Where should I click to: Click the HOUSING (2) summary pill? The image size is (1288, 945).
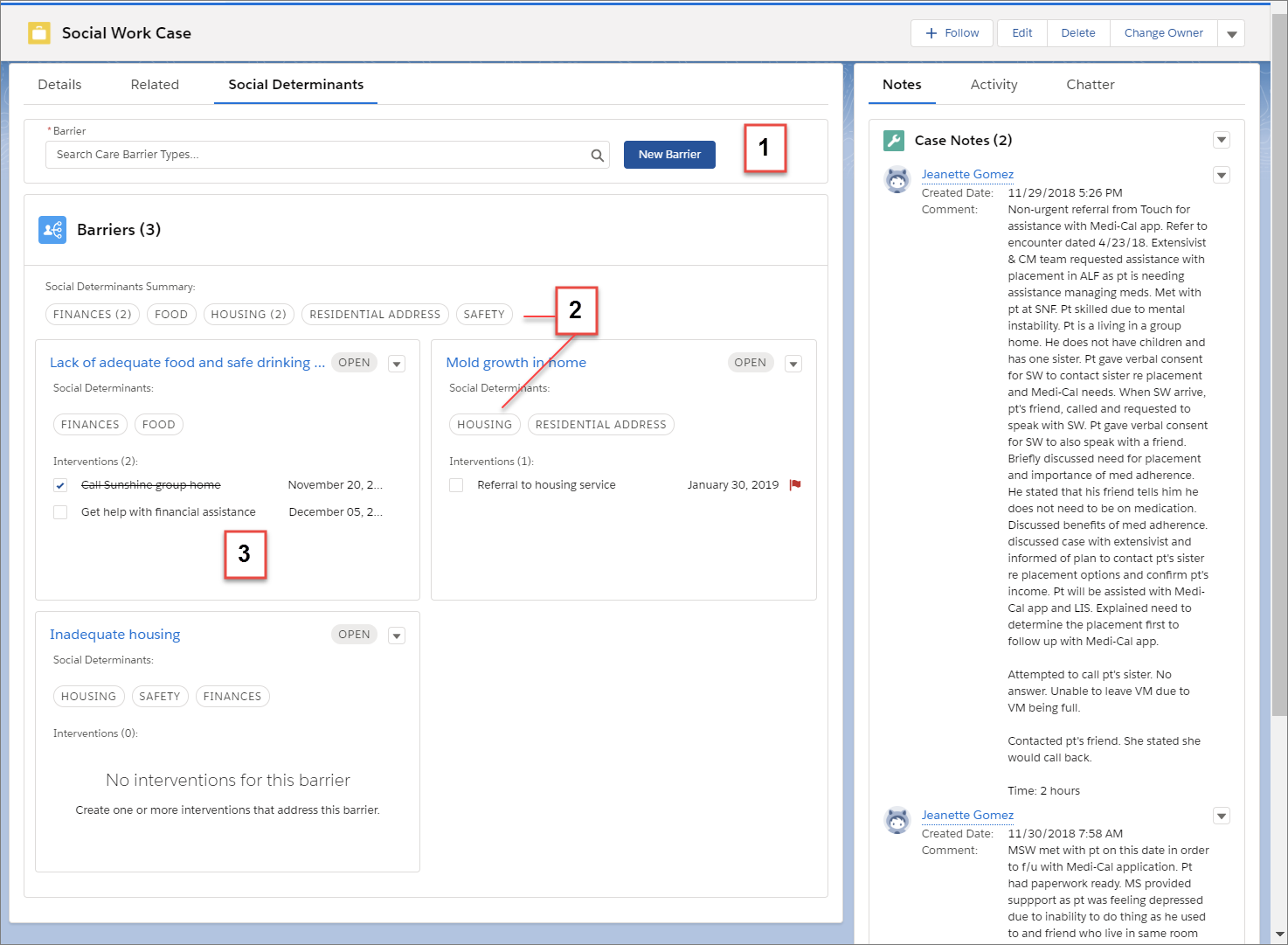point(249,315)
